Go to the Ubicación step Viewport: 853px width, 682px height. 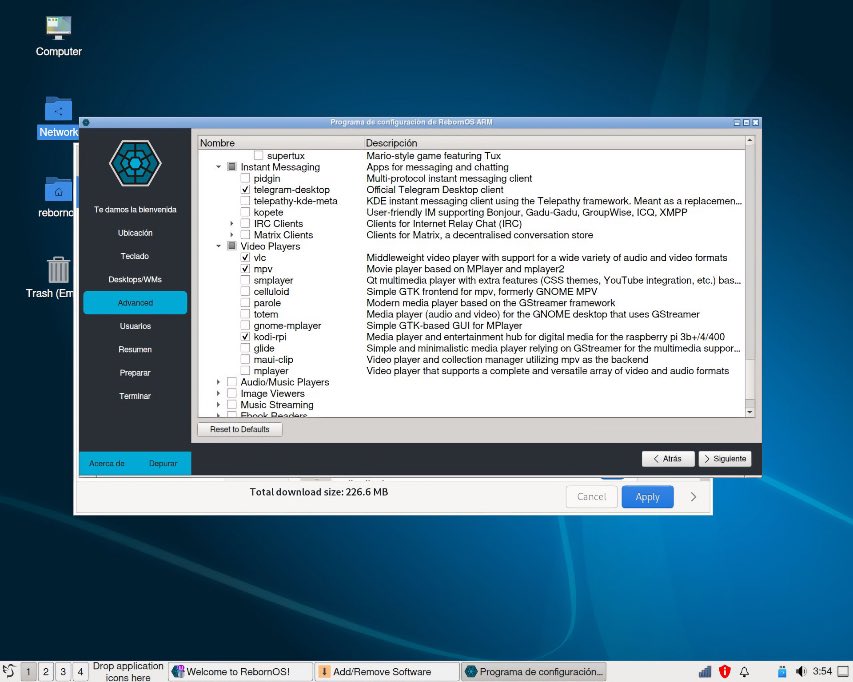click(135, 233)
